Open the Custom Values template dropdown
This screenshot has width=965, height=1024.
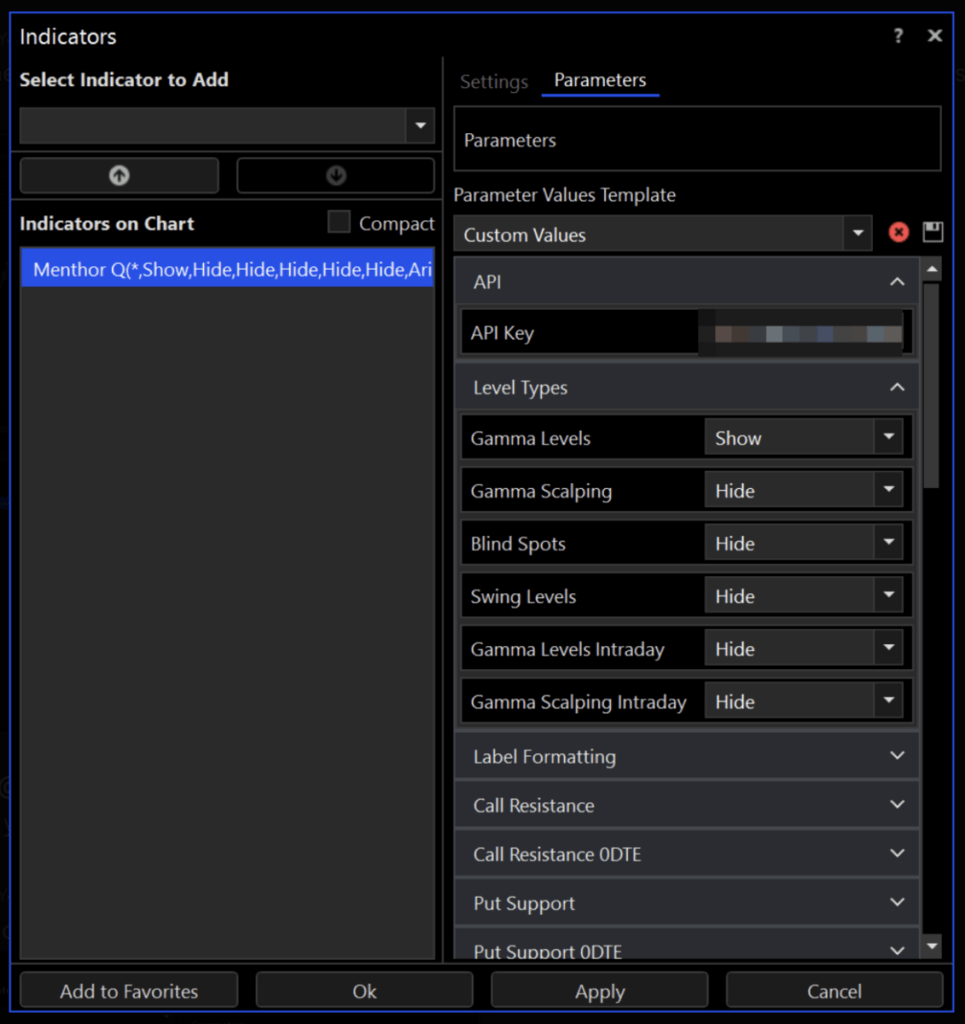857,233
